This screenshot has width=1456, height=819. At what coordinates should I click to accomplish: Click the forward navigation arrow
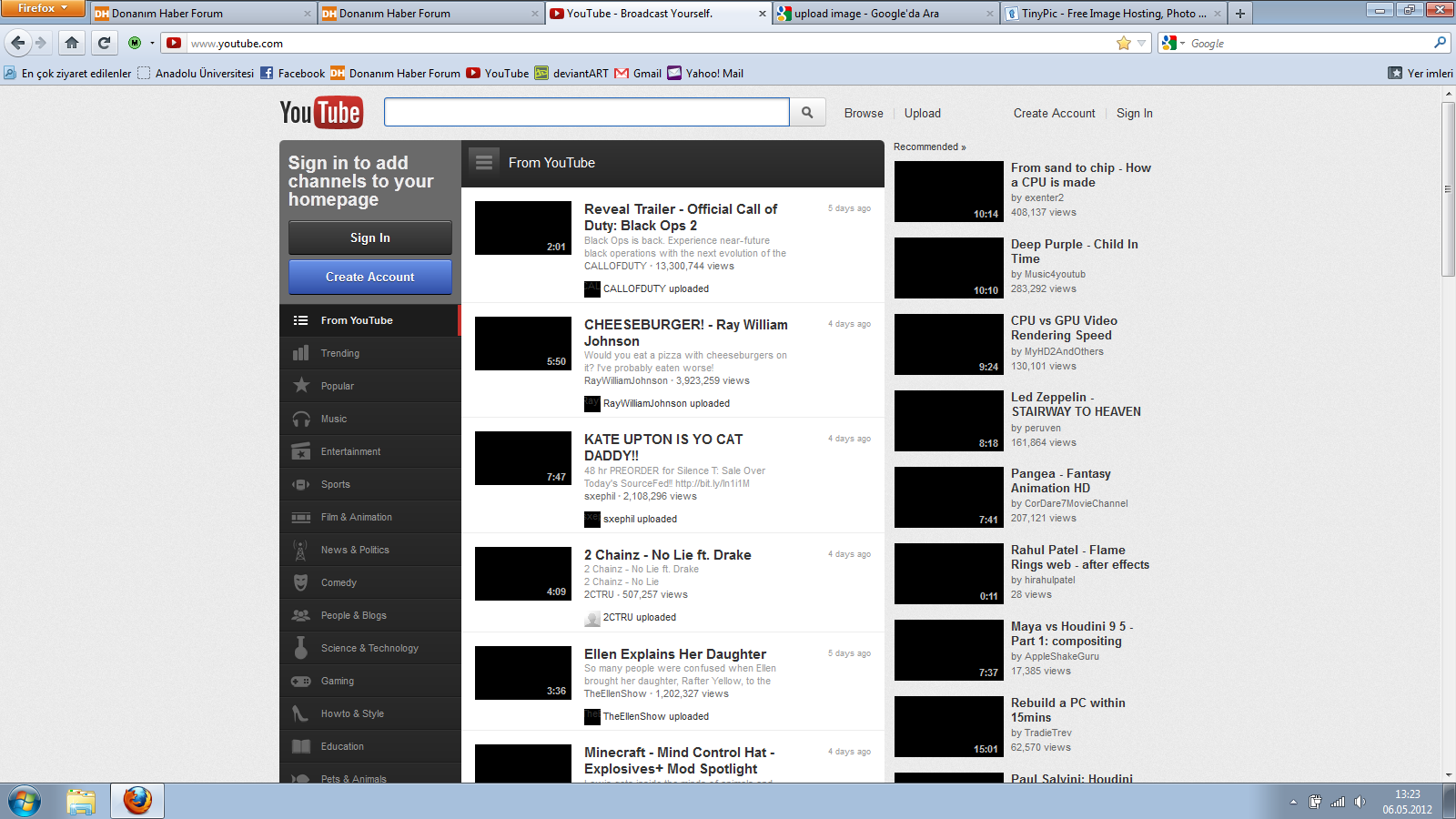[x=41, y=43]
